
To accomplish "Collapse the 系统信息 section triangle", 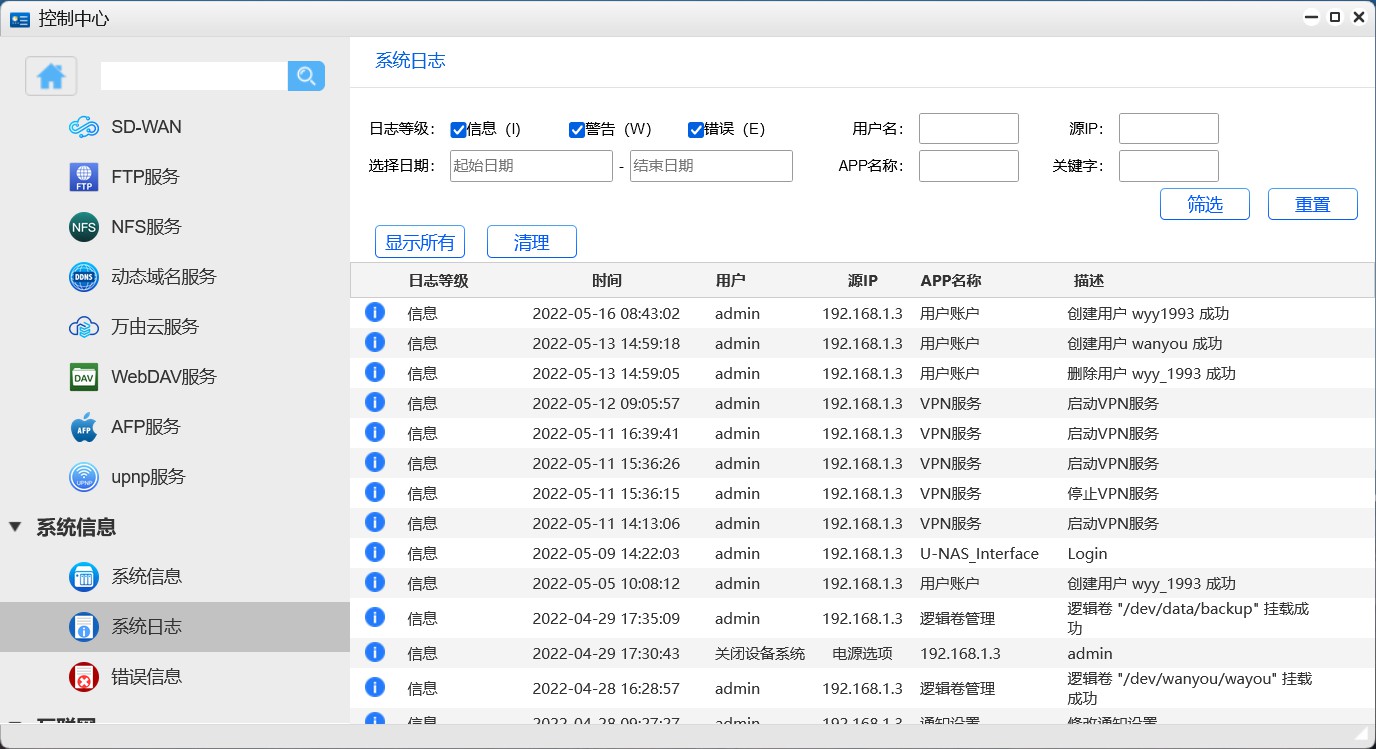I will 15,527.
